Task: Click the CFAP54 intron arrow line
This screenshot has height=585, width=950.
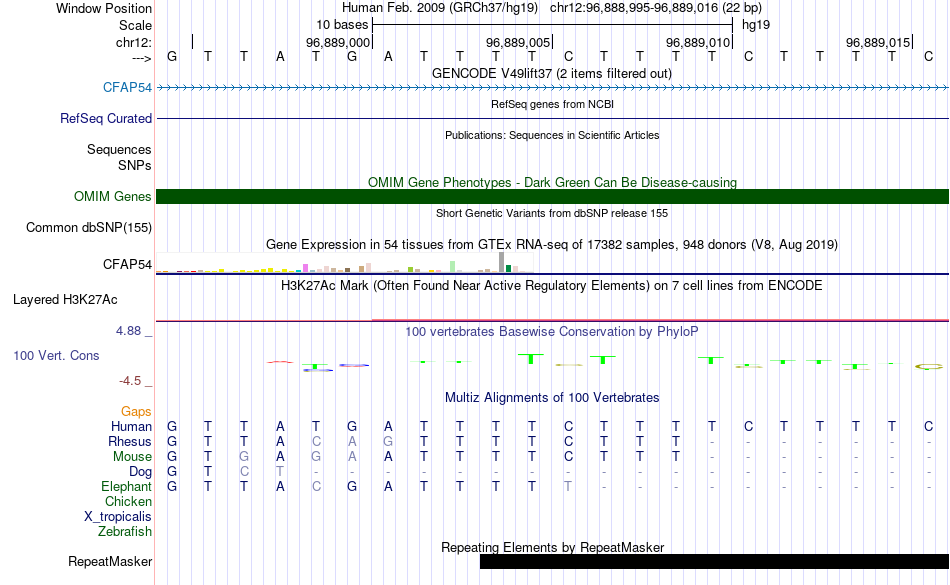Action: coord(553,88)
